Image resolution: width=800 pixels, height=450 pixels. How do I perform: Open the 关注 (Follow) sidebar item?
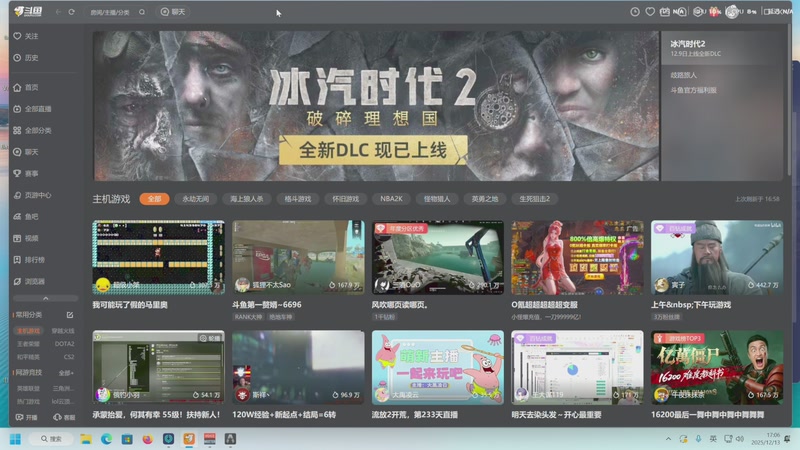point(26,36)
